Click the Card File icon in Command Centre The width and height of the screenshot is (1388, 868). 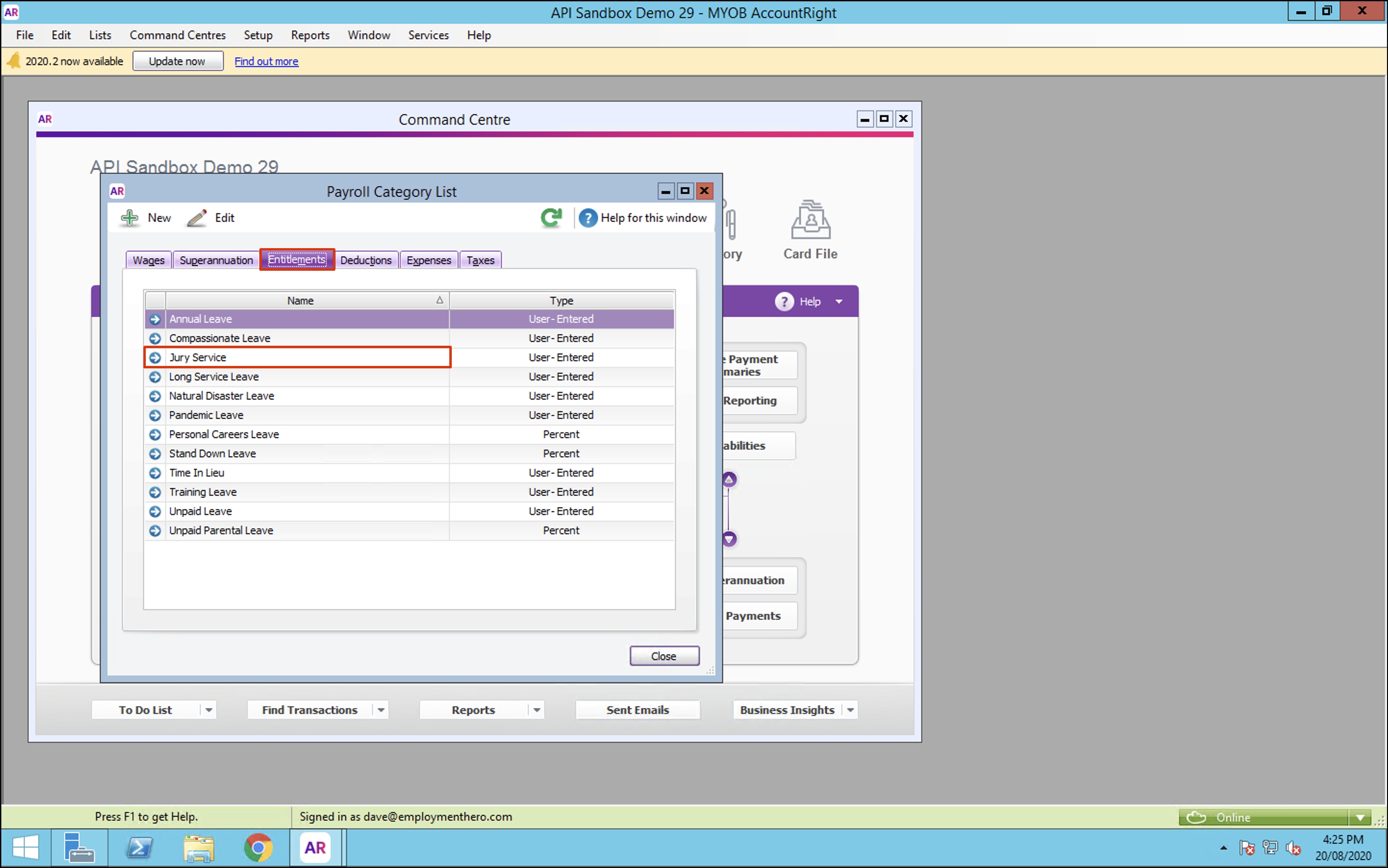810,219
